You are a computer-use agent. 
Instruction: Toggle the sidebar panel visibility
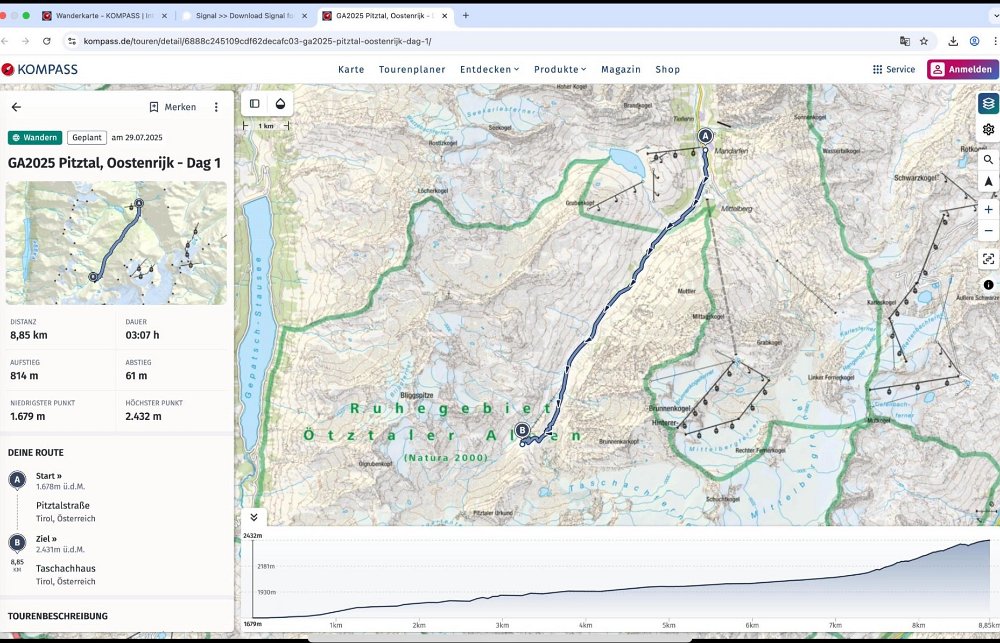[255, 103]
